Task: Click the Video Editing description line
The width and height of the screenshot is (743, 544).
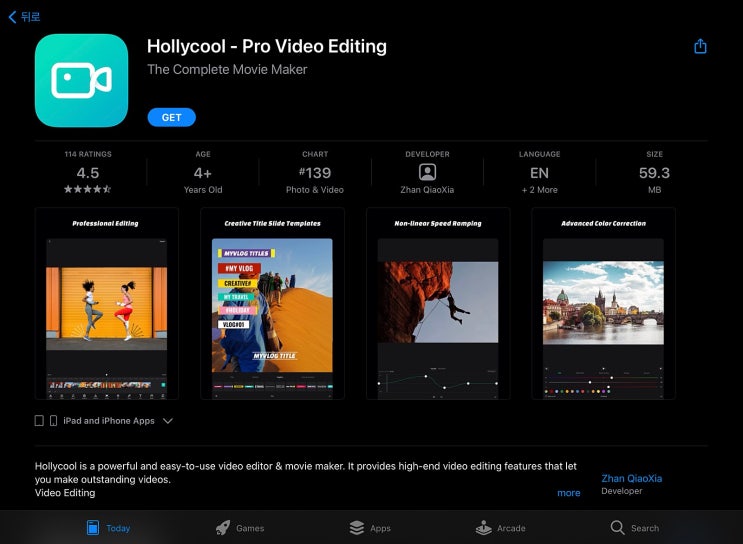Action: [65, 493]
